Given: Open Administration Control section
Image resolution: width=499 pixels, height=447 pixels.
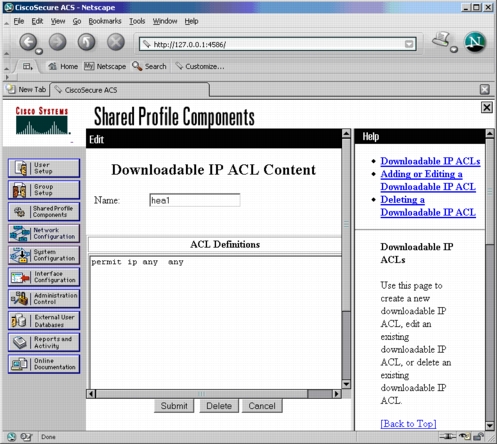Looking at the screenshot, I should [44, 299].
